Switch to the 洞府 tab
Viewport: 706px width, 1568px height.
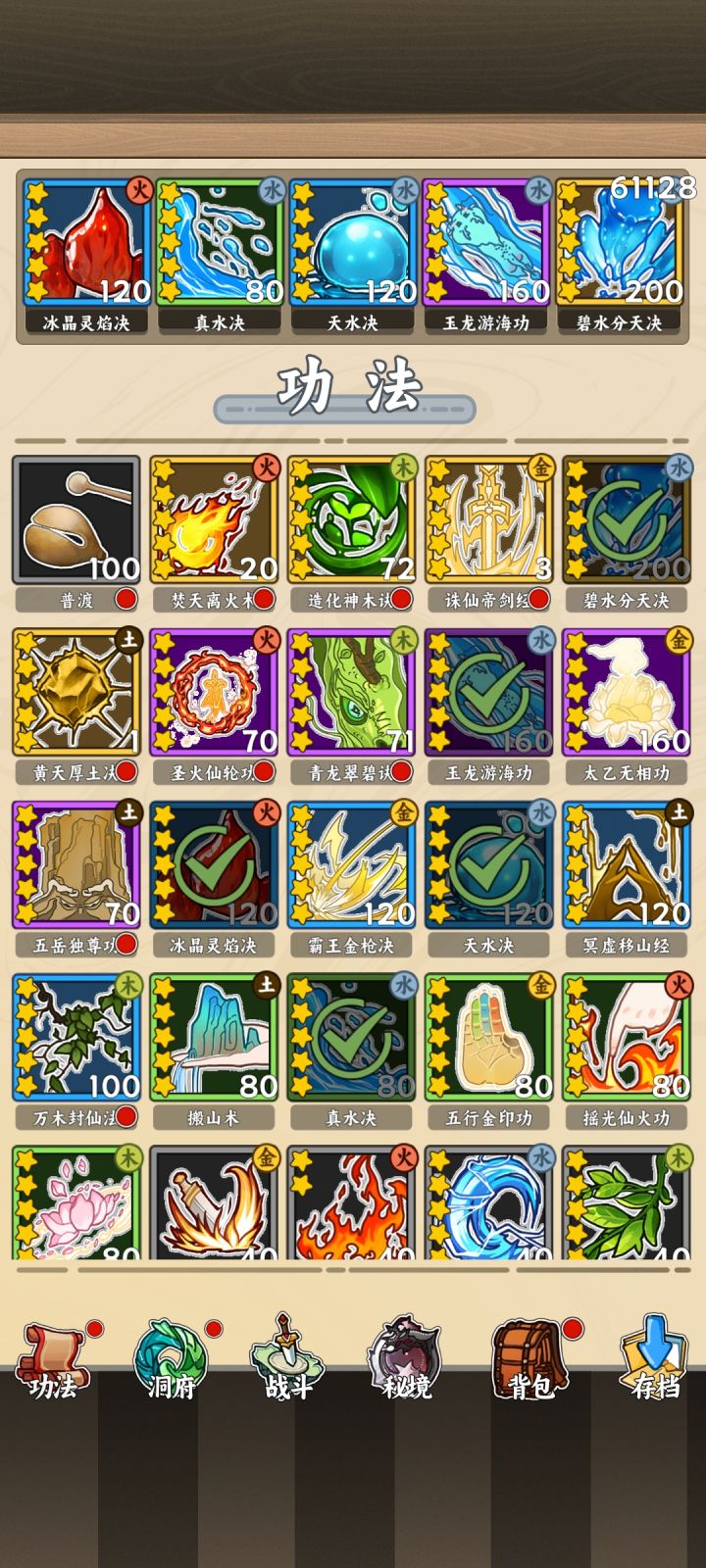tap(173, 1360)
